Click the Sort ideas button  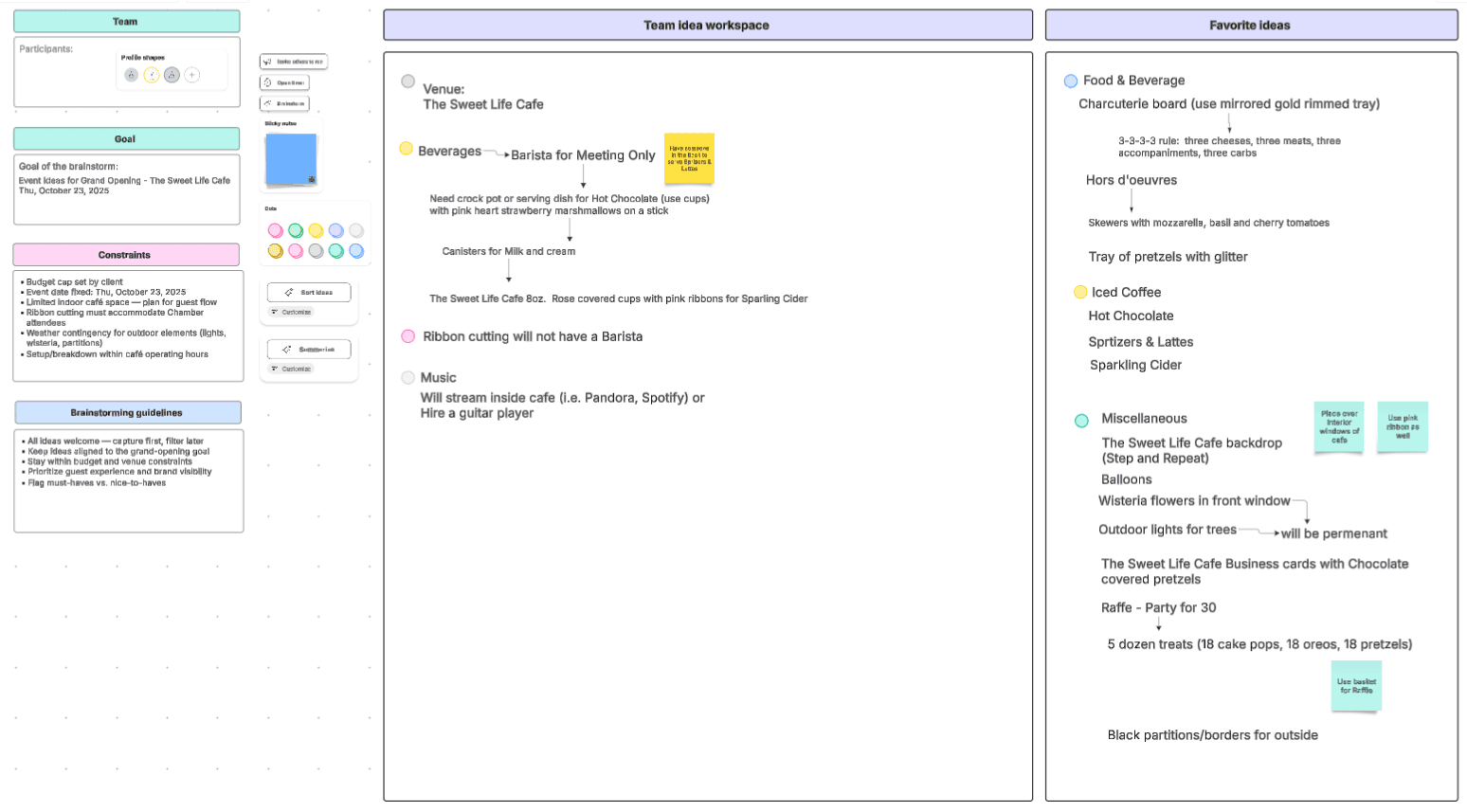[309, 293]
